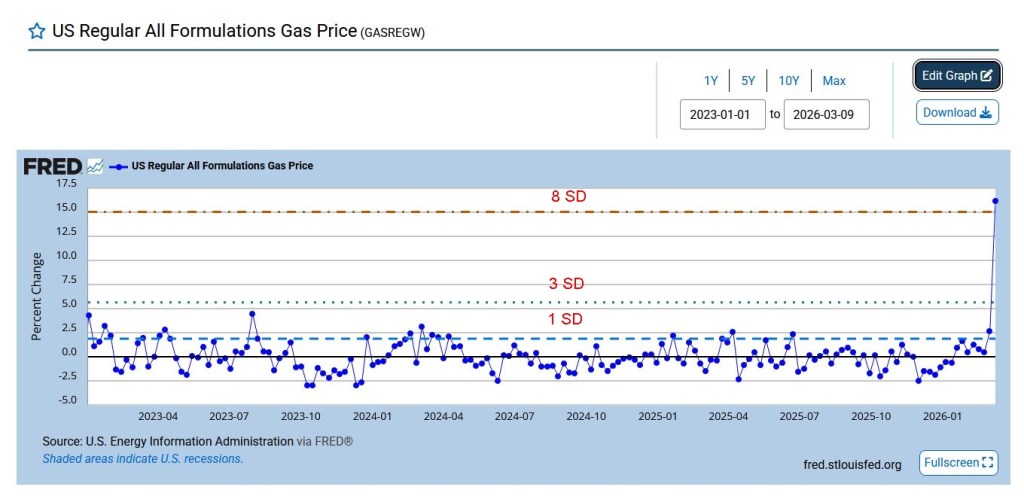Open the chart in Fullscreen
This screenshot has width=1024, height=496.
click(x=958, y=463)
